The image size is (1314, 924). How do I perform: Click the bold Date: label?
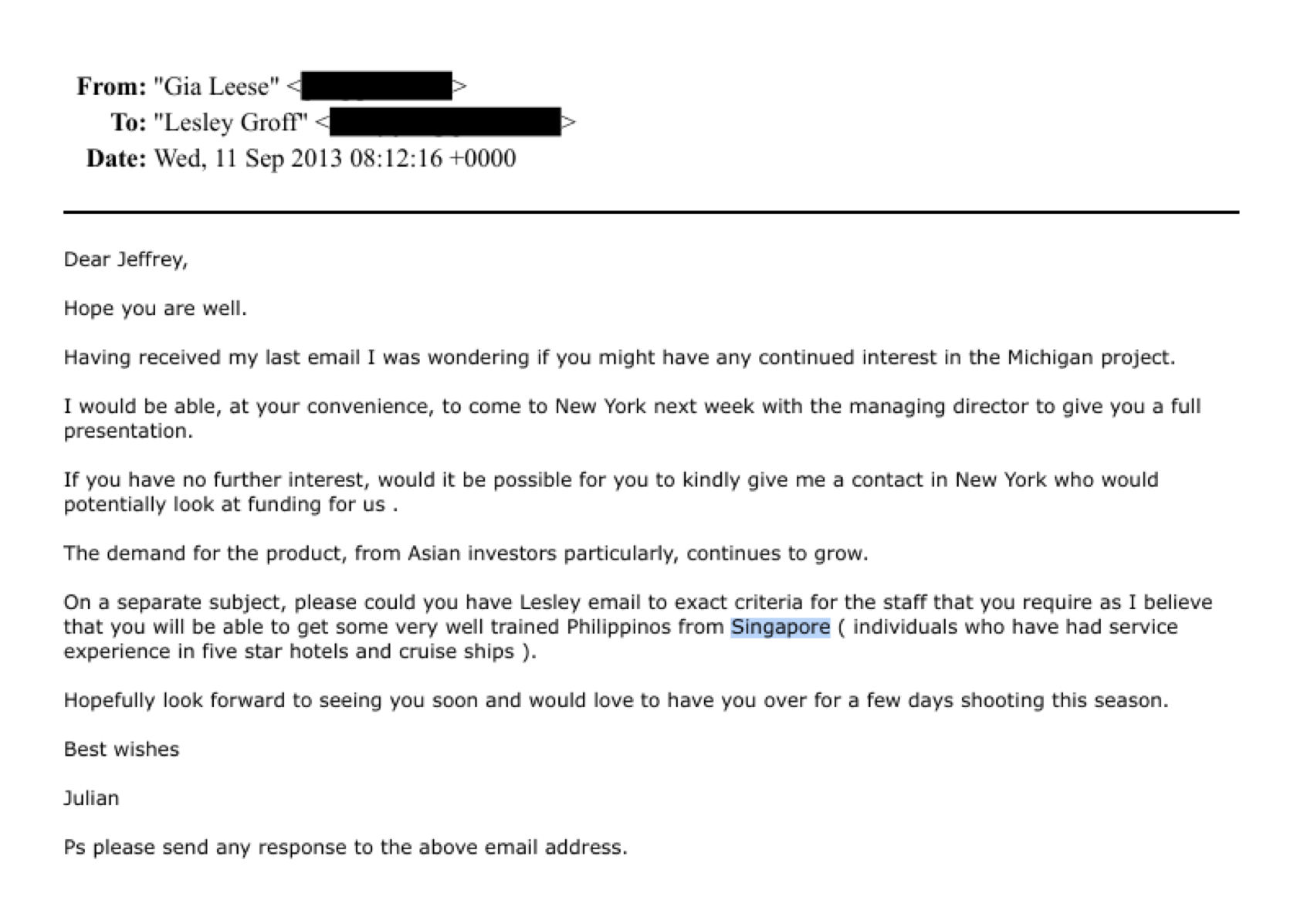(x=116, y=158)
